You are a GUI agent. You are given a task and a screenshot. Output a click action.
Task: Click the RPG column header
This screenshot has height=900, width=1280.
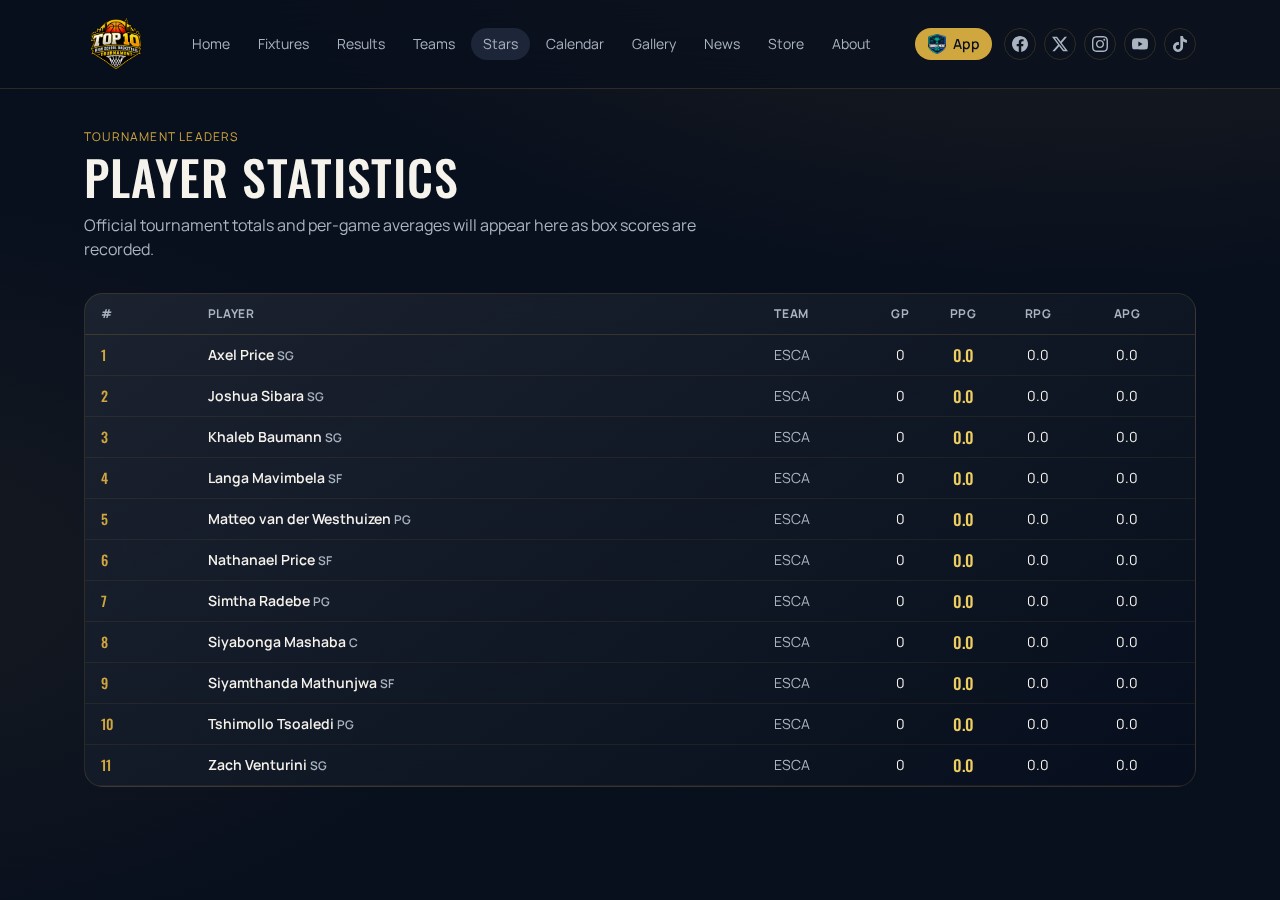pyautogui.click(x=1038, y=314)
